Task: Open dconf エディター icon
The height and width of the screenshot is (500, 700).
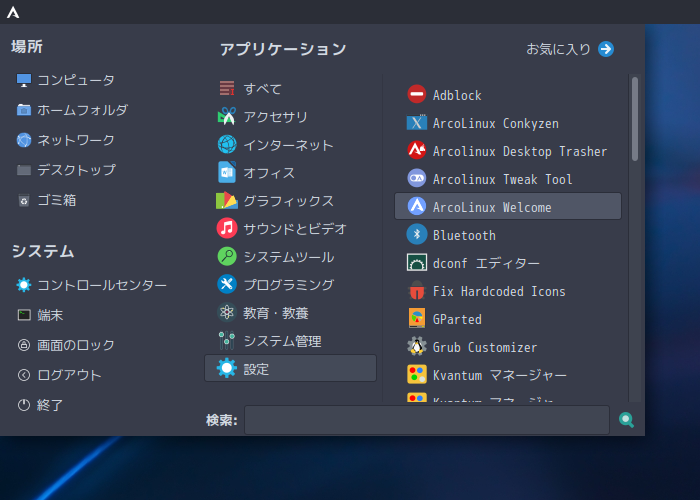Action: pyautogui.click(x=417, y=262)
